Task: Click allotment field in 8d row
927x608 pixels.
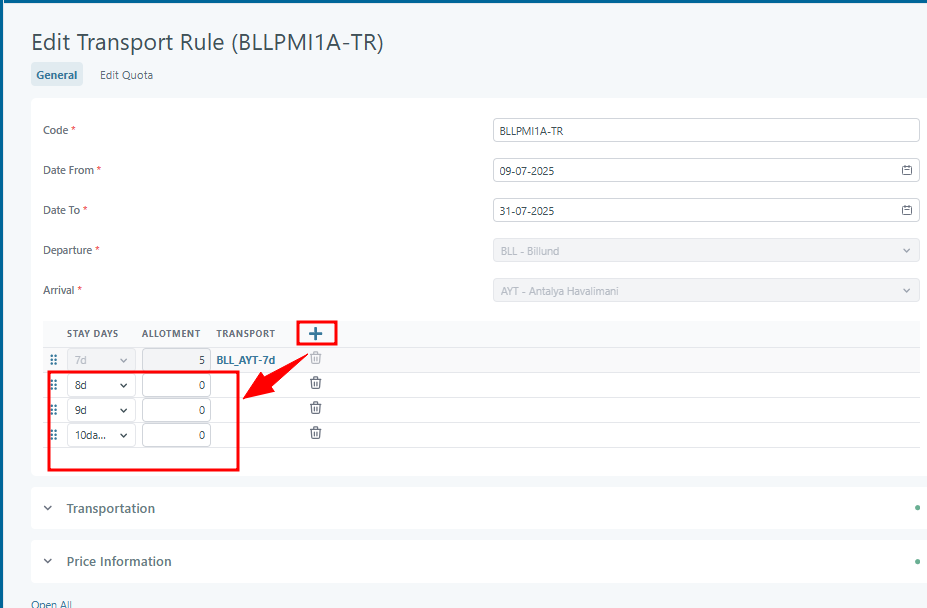Action: [x=176, y=385]
